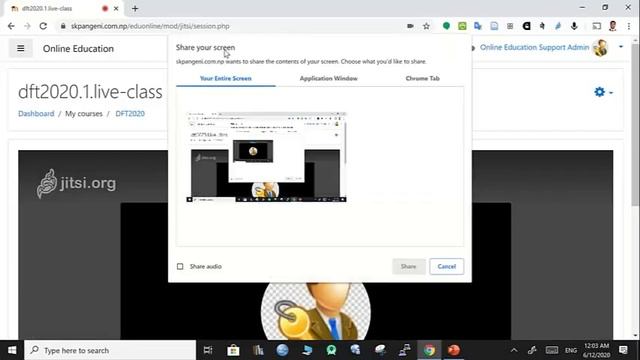Click the green circle extension icon
This screenshot has width=640, height=360.
tap(446, 26)
